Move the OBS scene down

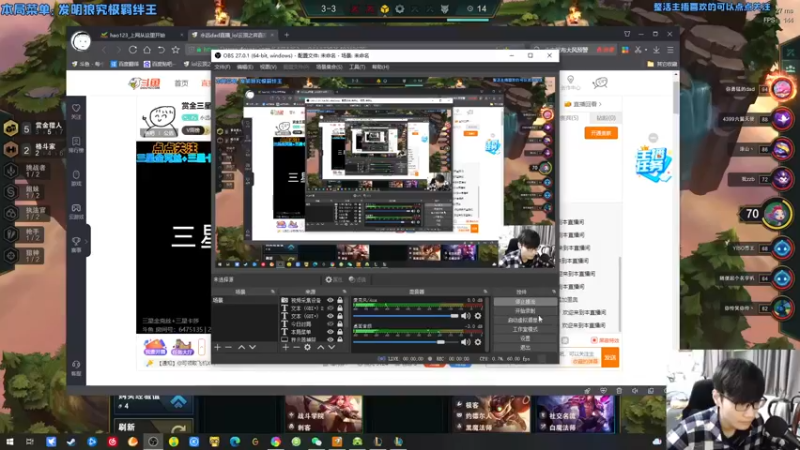[252, 347]
